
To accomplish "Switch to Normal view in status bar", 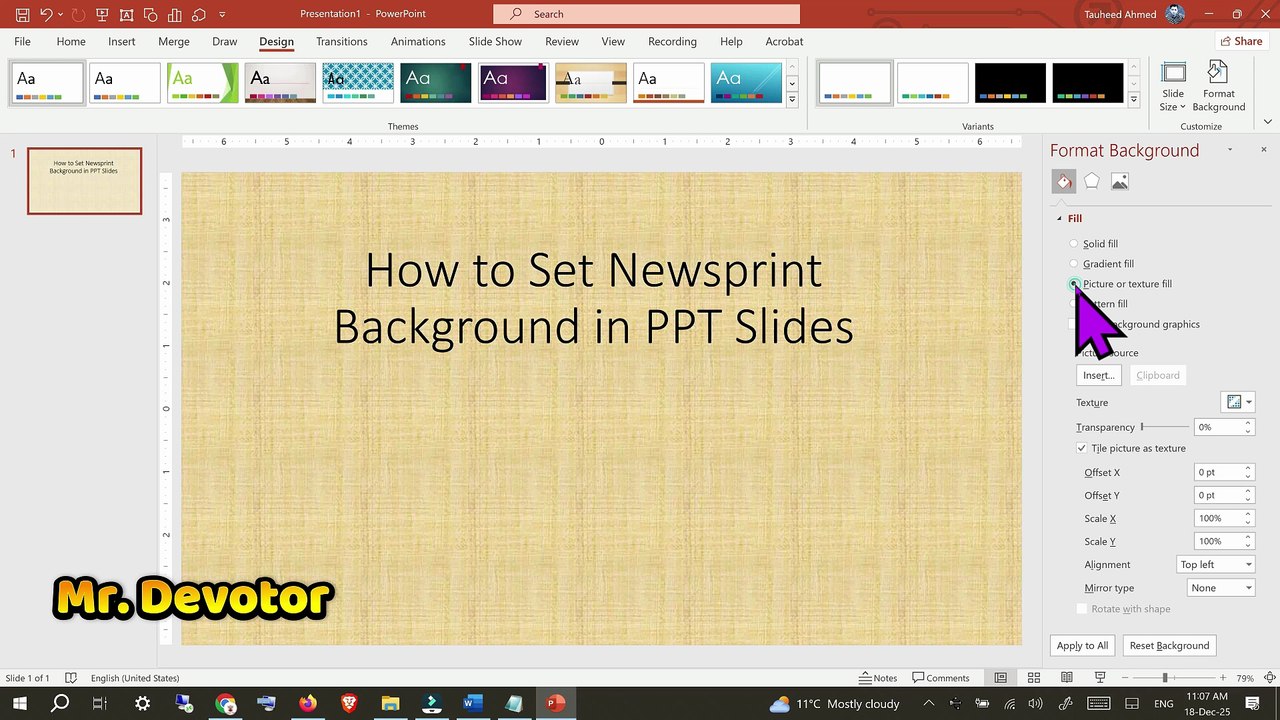I will [1000, 678].
